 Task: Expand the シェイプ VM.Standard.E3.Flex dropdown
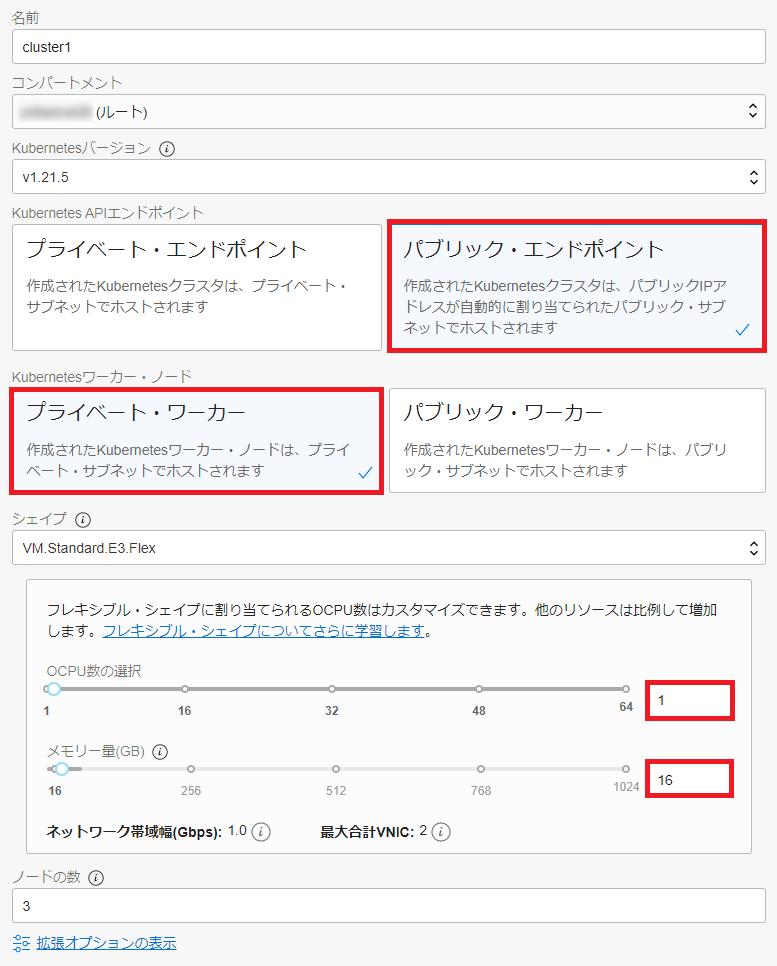[x=388, y=548]
